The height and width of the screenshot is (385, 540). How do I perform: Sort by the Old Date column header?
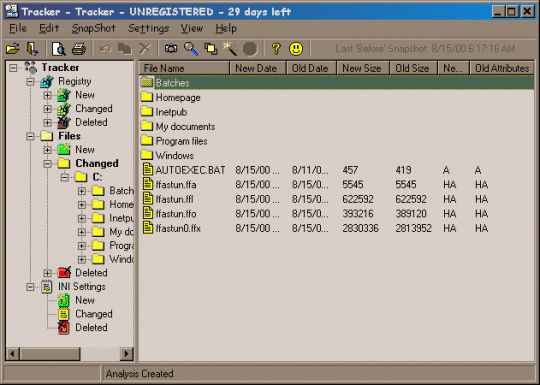311,68
